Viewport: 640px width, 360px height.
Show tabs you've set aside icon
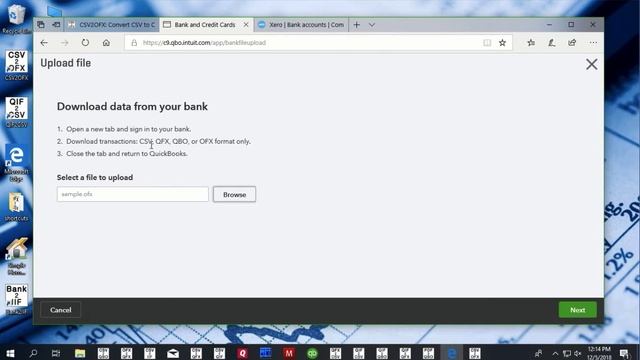(x=41, y=24)
